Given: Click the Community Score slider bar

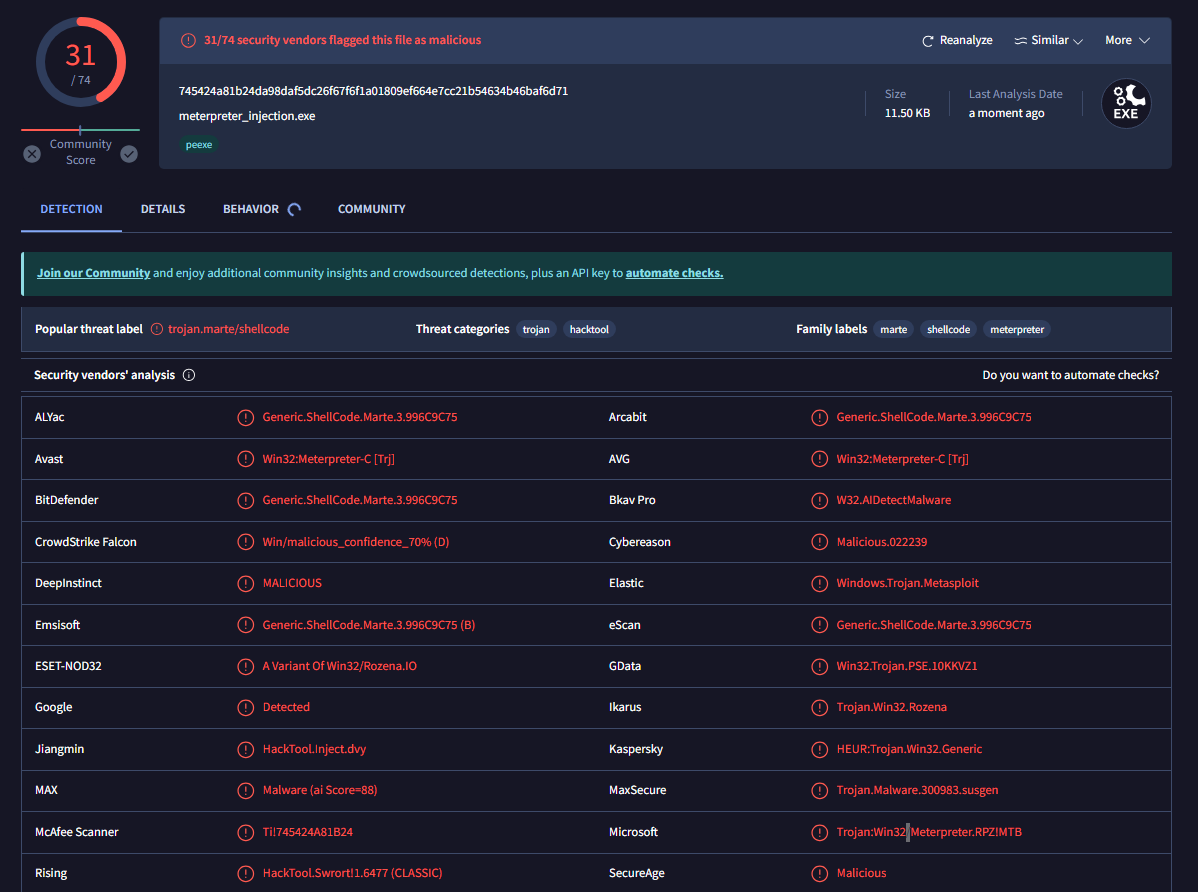Looking at the screenshot, I should (80, 130).
